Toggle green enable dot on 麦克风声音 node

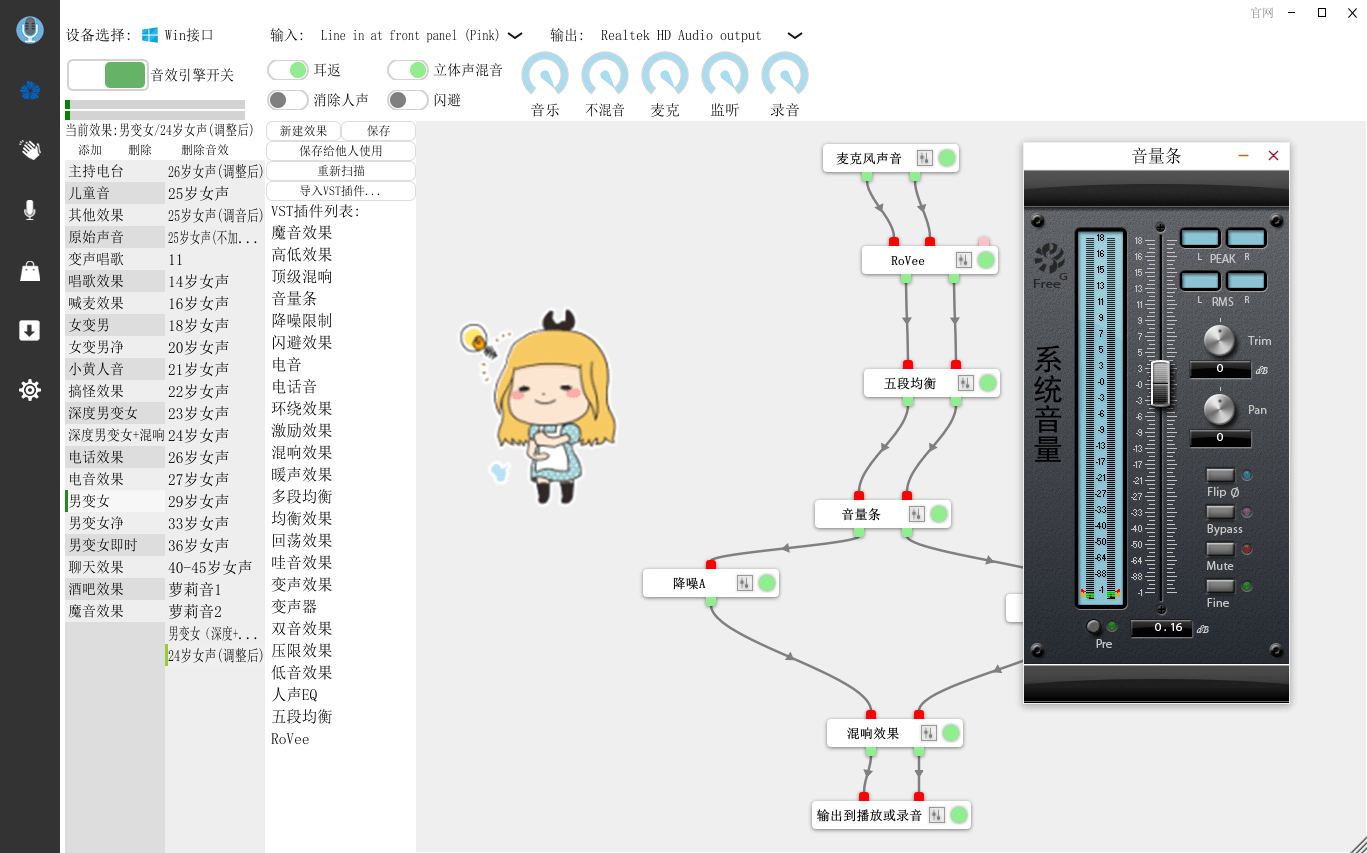coord(947,158)
